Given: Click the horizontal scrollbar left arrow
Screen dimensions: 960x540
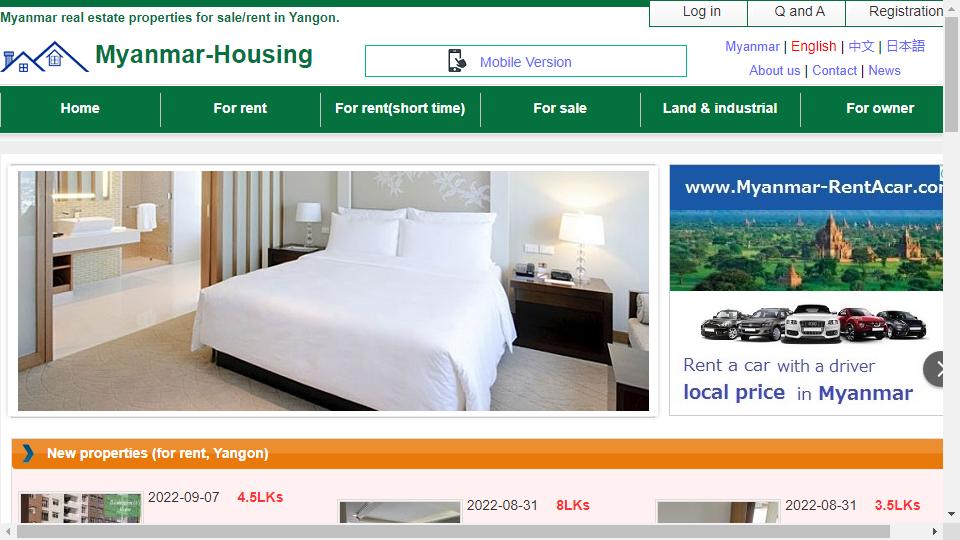Looking at the screenshot, I should click(7, 531).
